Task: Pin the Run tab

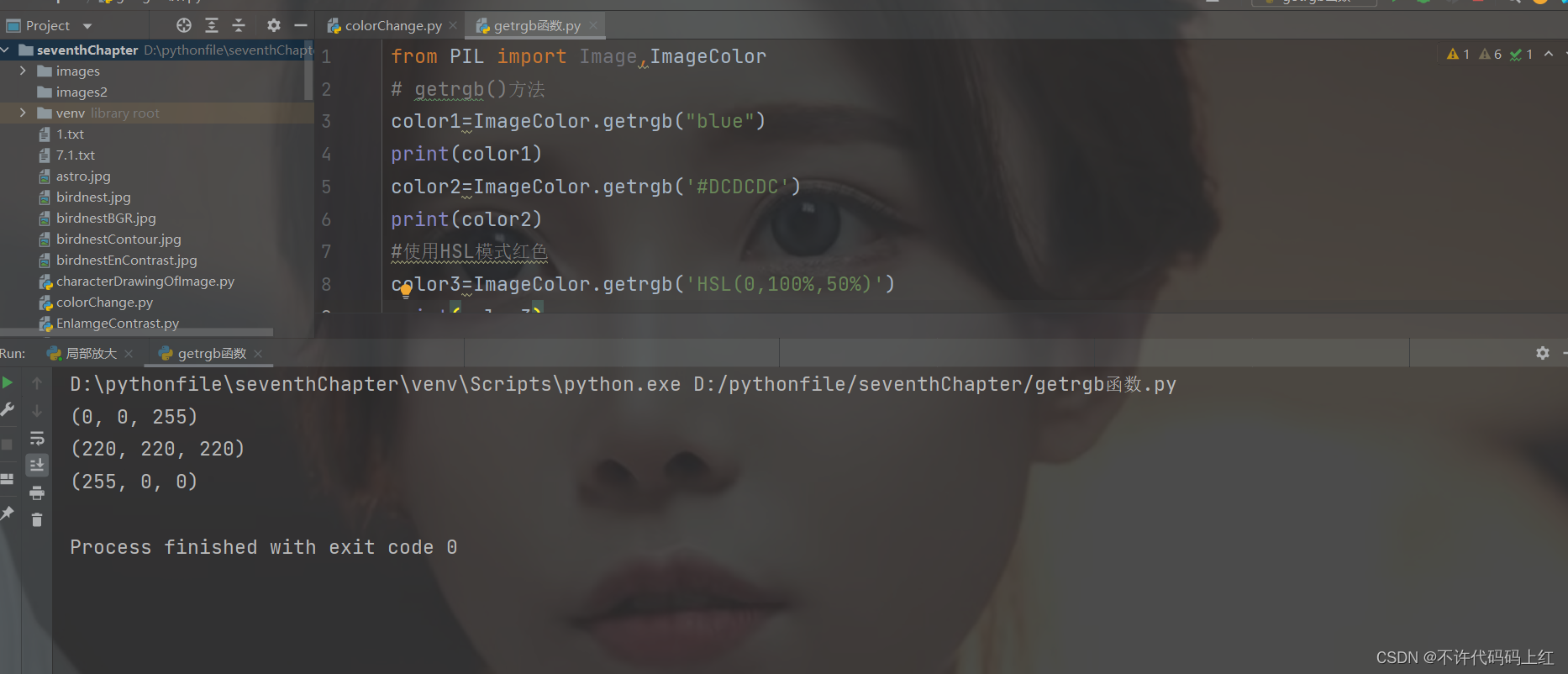Action: pyautogui.click(x=7, y=513)
